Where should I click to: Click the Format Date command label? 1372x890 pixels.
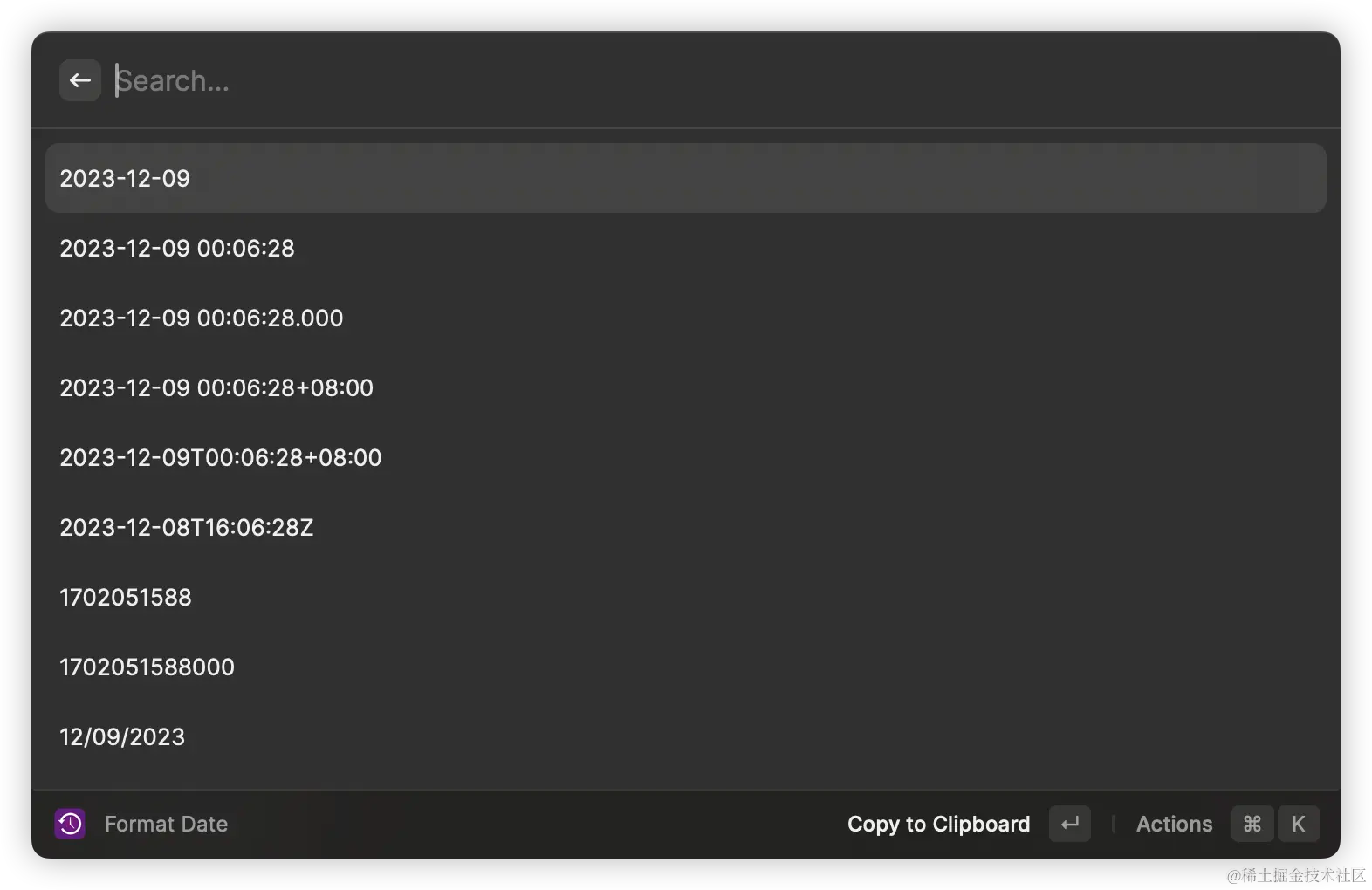pos(166,824)
